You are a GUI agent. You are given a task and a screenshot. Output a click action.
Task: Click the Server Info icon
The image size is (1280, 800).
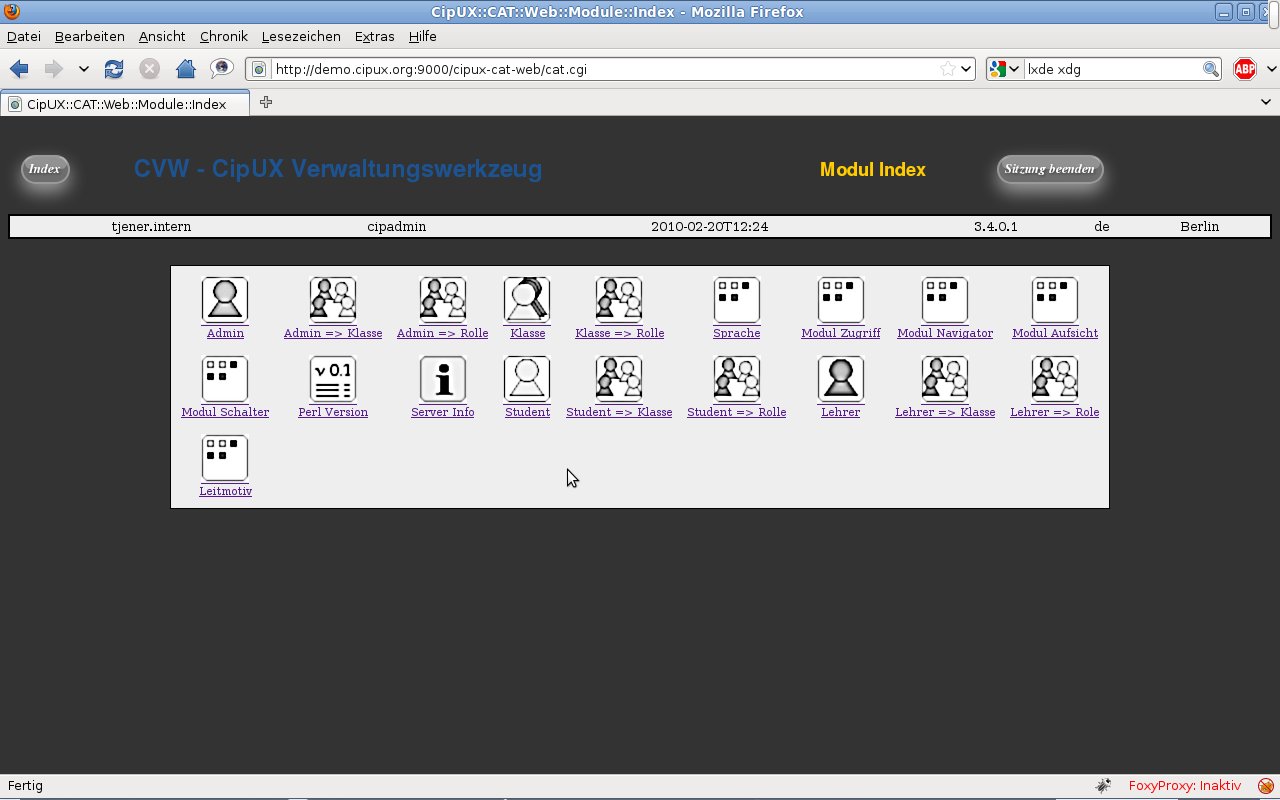click(x=443, y=379)
